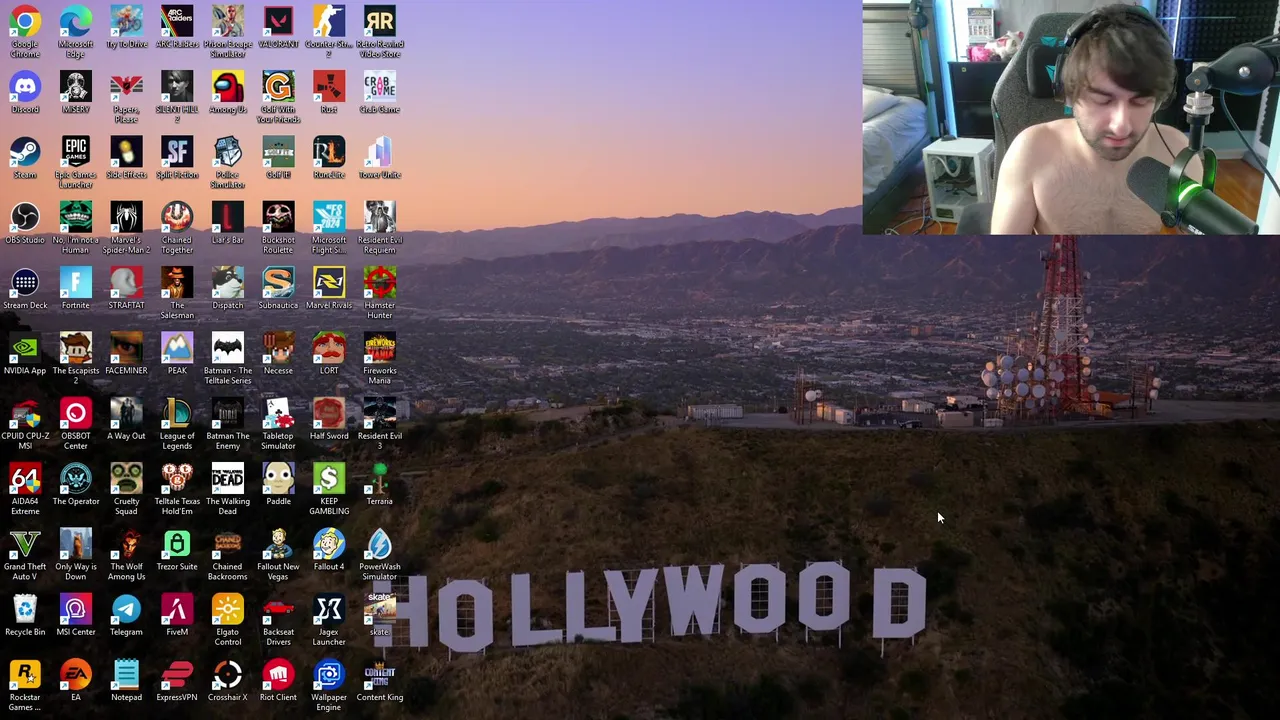Click the Split Fiction shortcut

point(177,151)
